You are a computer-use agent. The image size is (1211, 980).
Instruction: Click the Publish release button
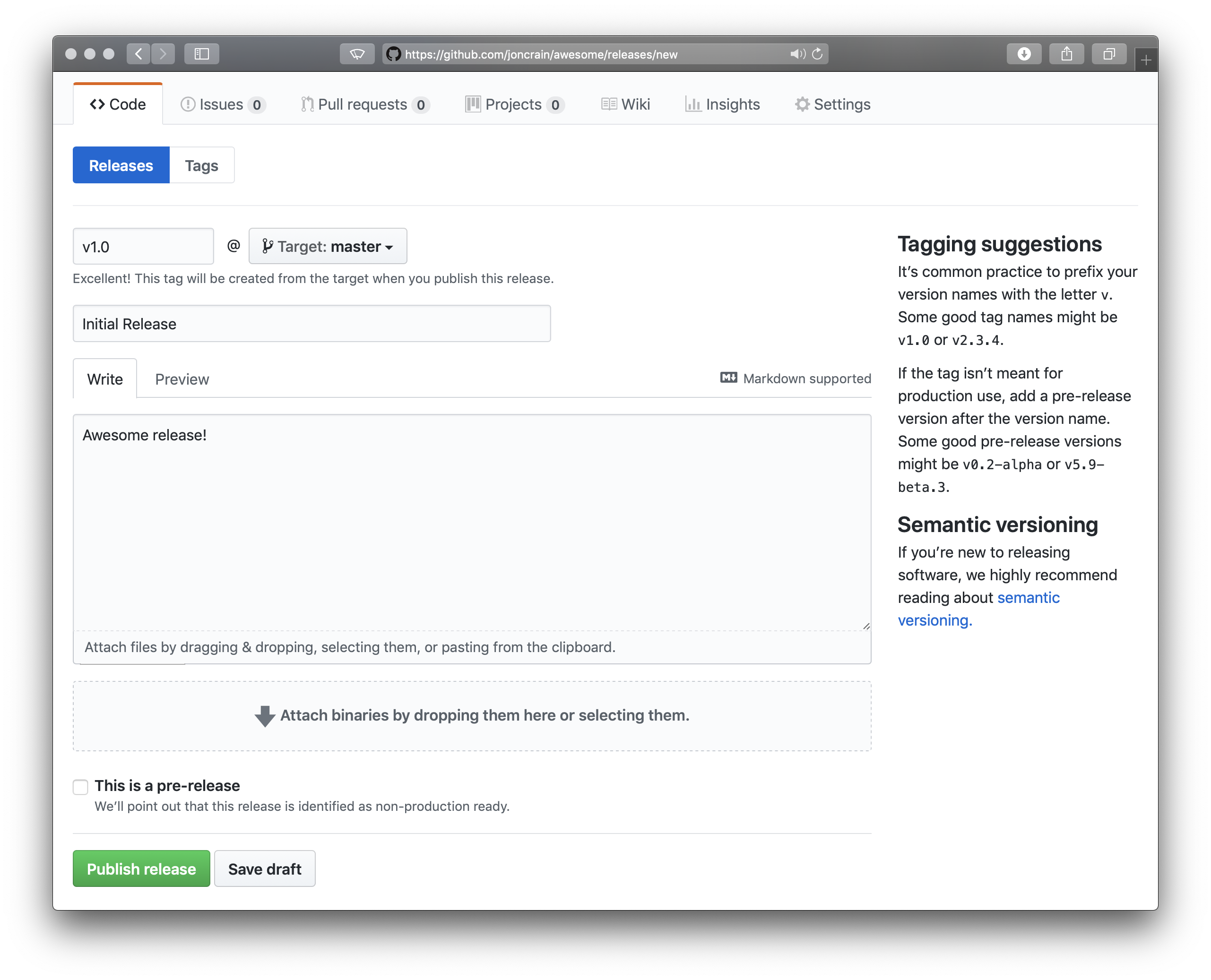(141, 869)
